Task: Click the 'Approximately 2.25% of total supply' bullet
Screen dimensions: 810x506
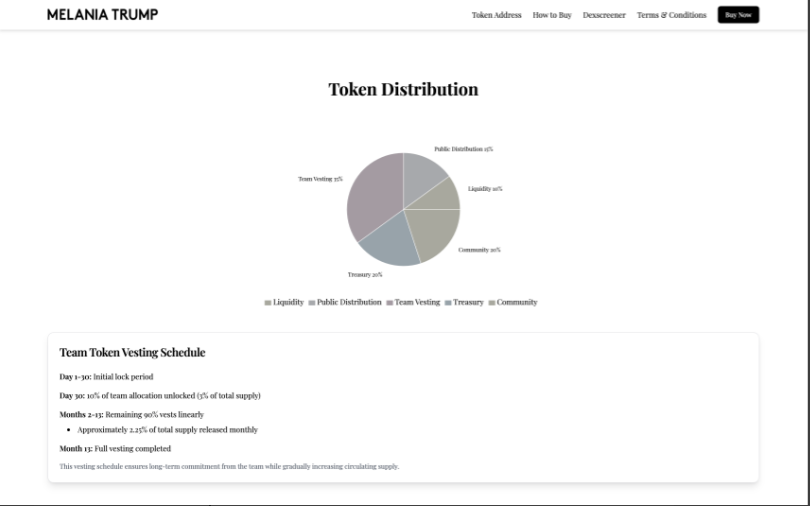Action: pos(167,430)
